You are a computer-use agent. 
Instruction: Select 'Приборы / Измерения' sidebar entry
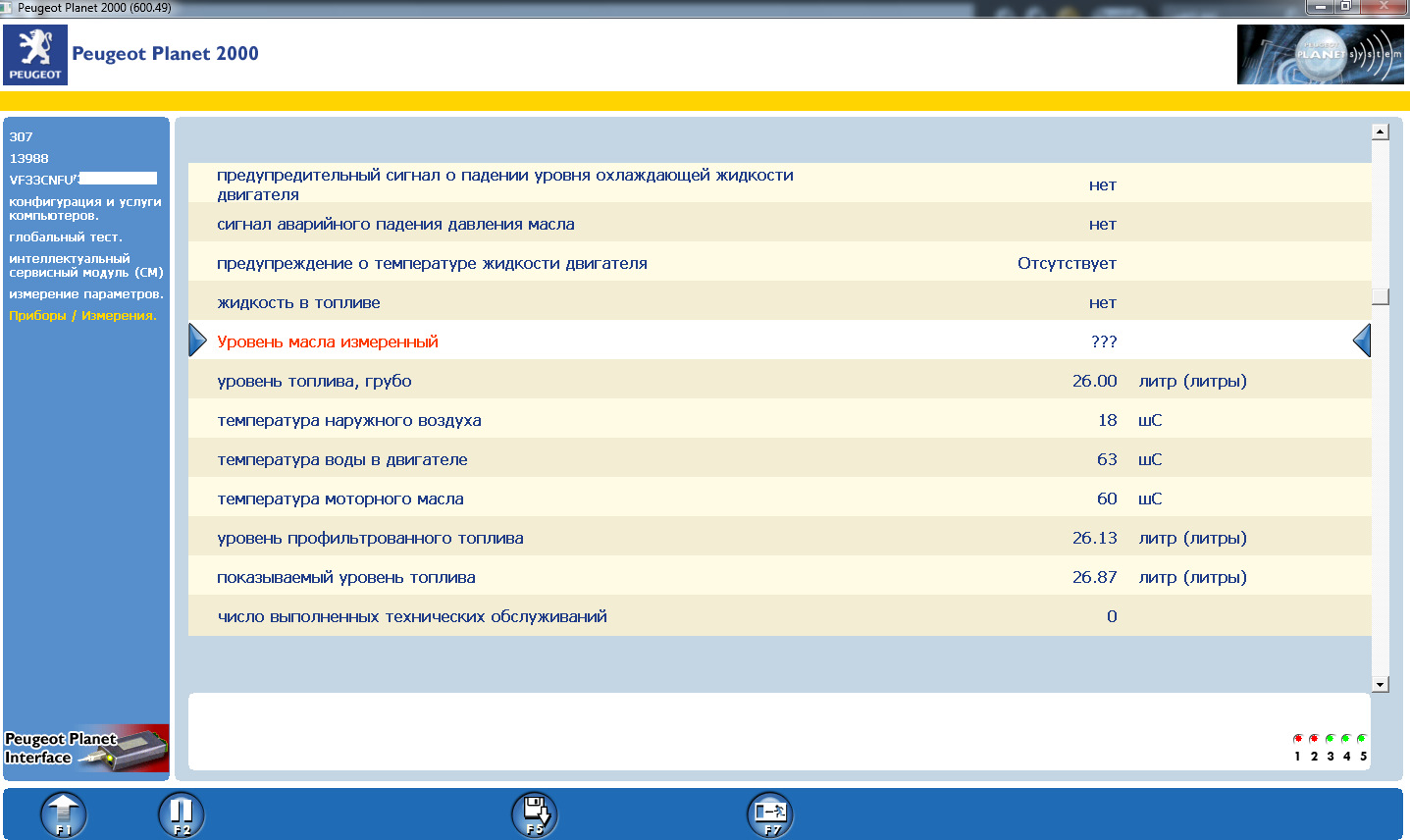pos(82,316)
